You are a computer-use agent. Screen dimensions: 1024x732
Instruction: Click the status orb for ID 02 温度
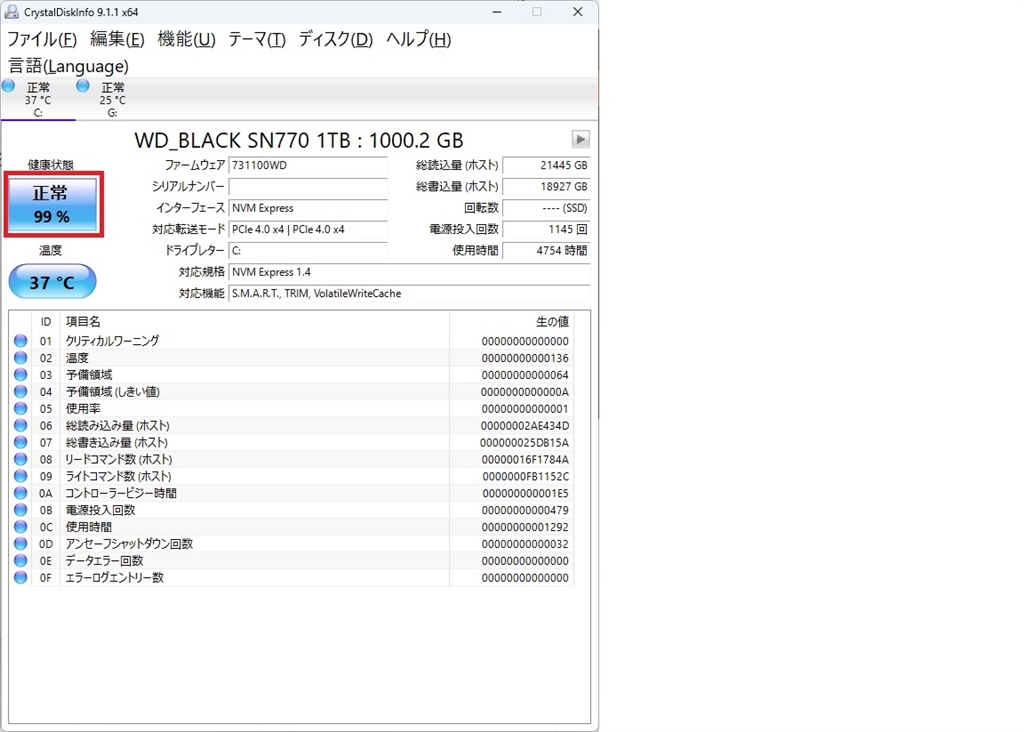click(x=21, y=358)
